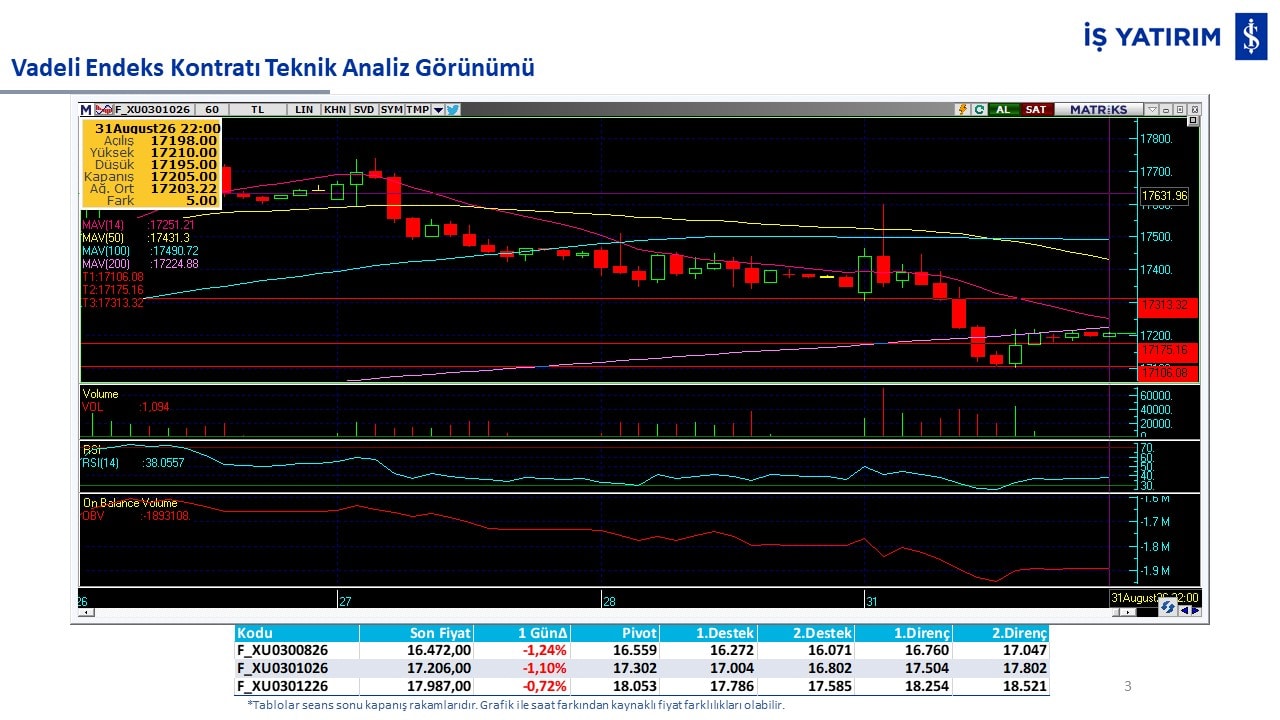Screen dimensions: 1280x720
Task: Select the TMP template item
Action: click(418, 110)
